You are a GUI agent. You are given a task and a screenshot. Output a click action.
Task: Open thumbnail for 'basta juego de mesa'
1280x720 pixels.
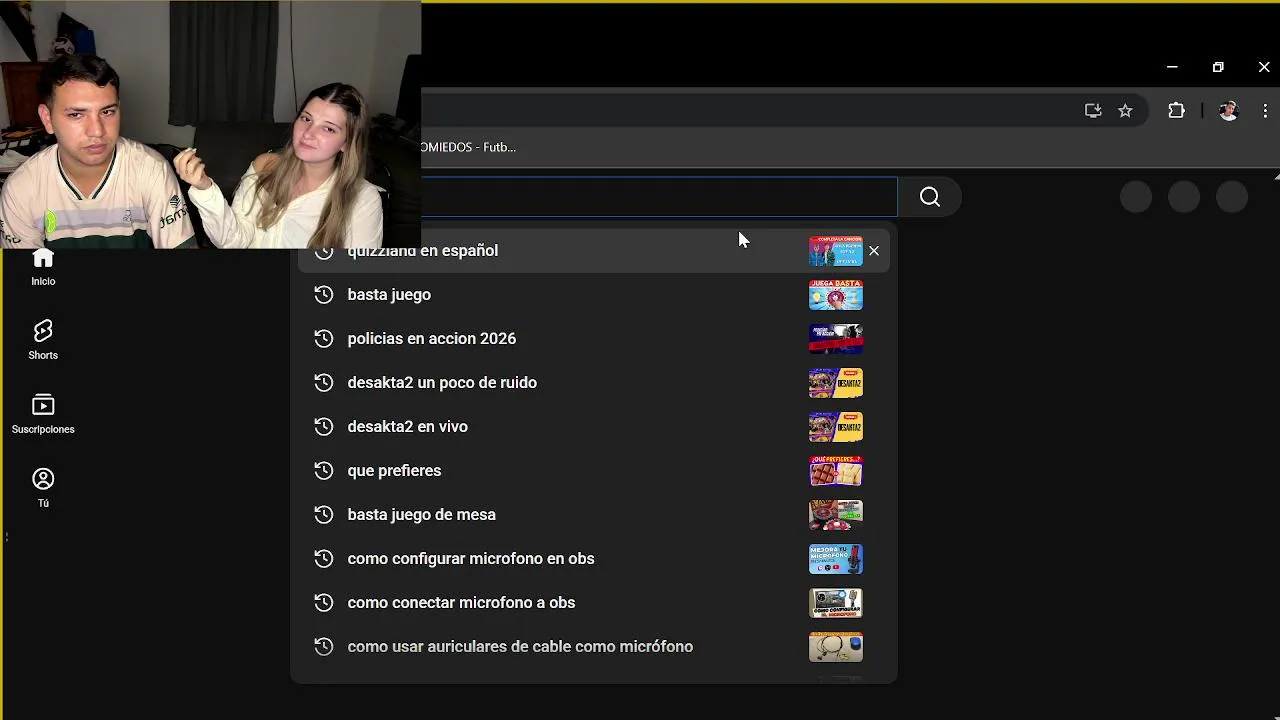pyautogui.click(x=835, y=514)
